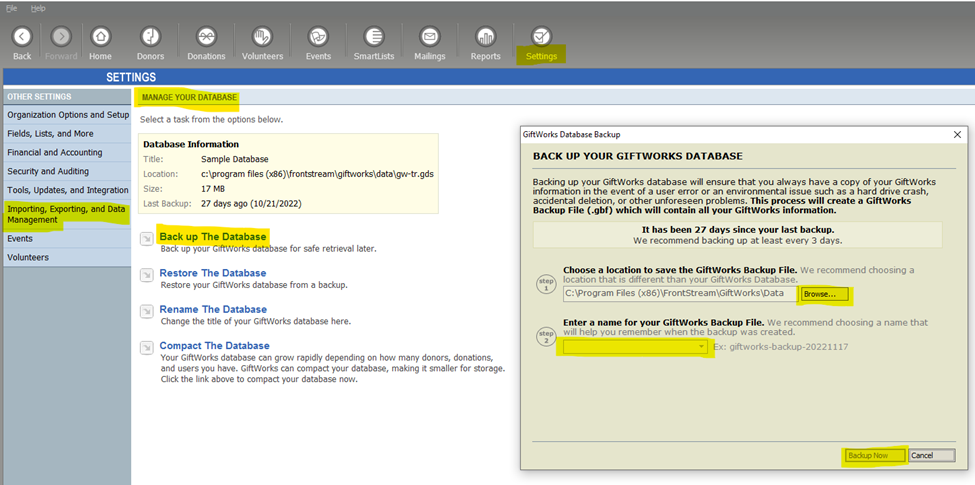Select Organization Options and Setup

coord(67,115)
